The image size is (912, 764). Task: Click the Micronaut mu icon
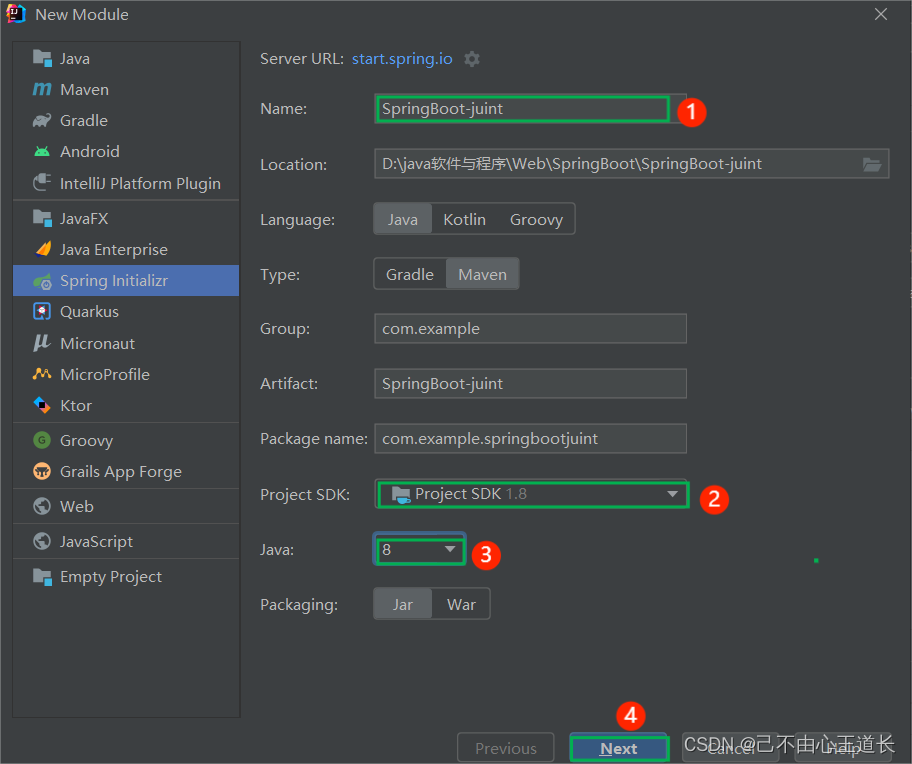point(42,343)
